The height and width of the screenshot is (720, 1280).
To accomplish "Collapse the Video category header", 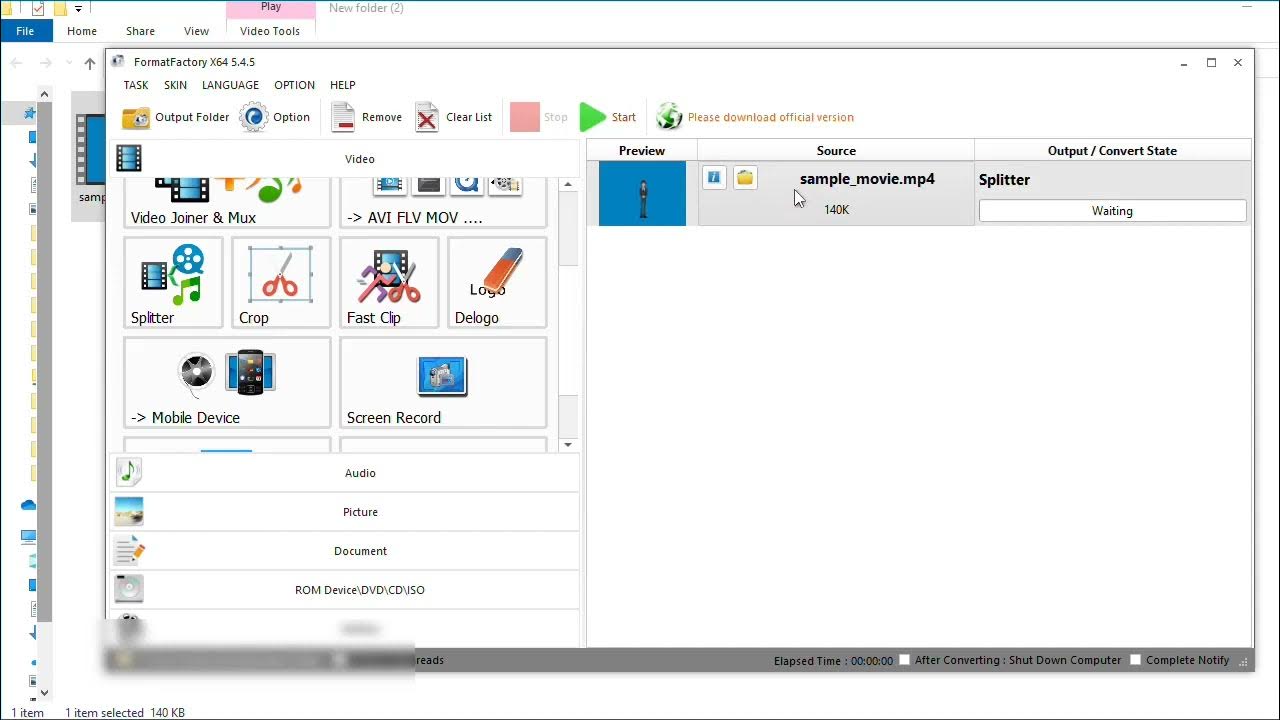I will pyautogui.click(x=345, y=159).
